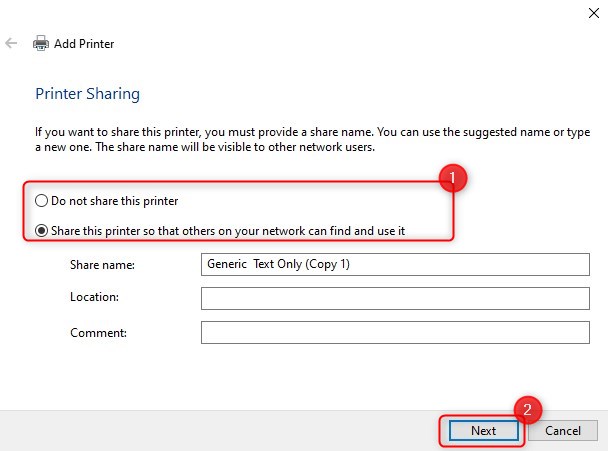Click into the Share name field
The image size is (608, 451).
[x=395, y=264]
